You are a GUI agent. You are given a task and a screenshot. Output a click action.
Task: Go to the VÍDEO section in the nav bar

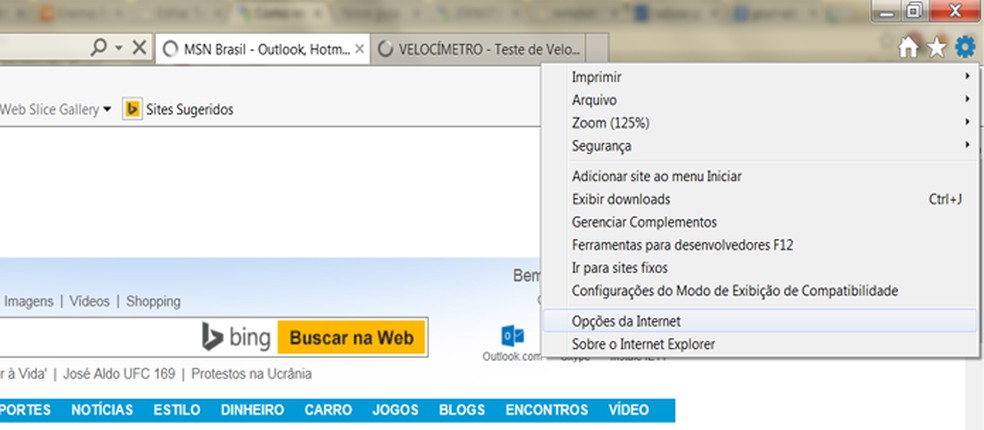pos(629,410)
